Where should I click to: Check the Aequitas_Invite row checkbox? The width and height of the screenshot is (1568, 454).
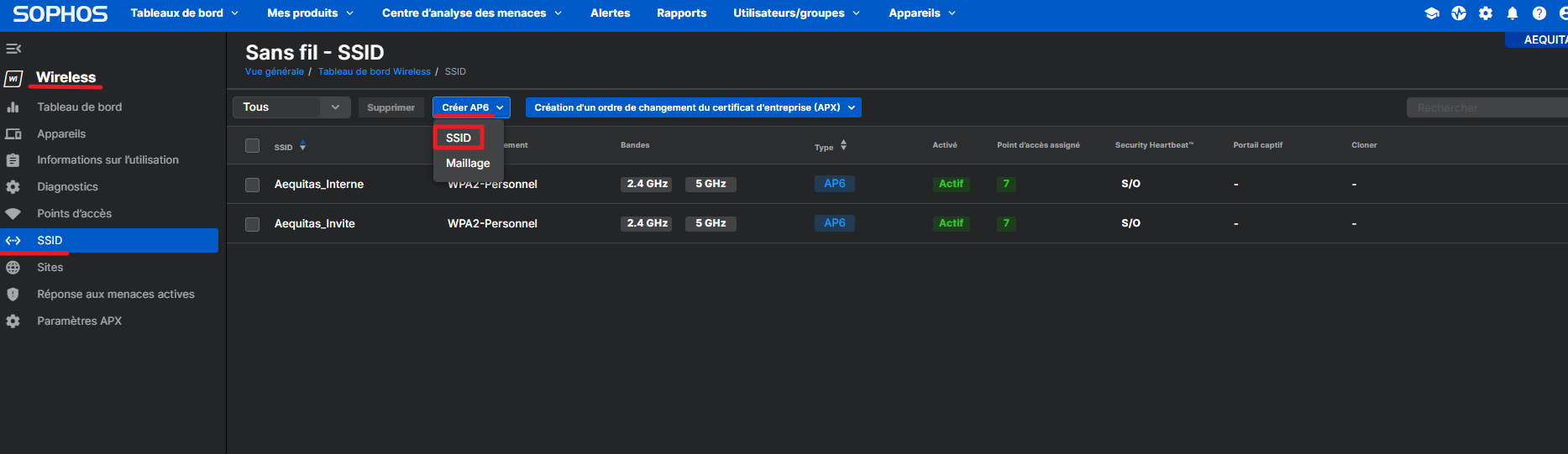pyautogui.click(x=252, y=224)
